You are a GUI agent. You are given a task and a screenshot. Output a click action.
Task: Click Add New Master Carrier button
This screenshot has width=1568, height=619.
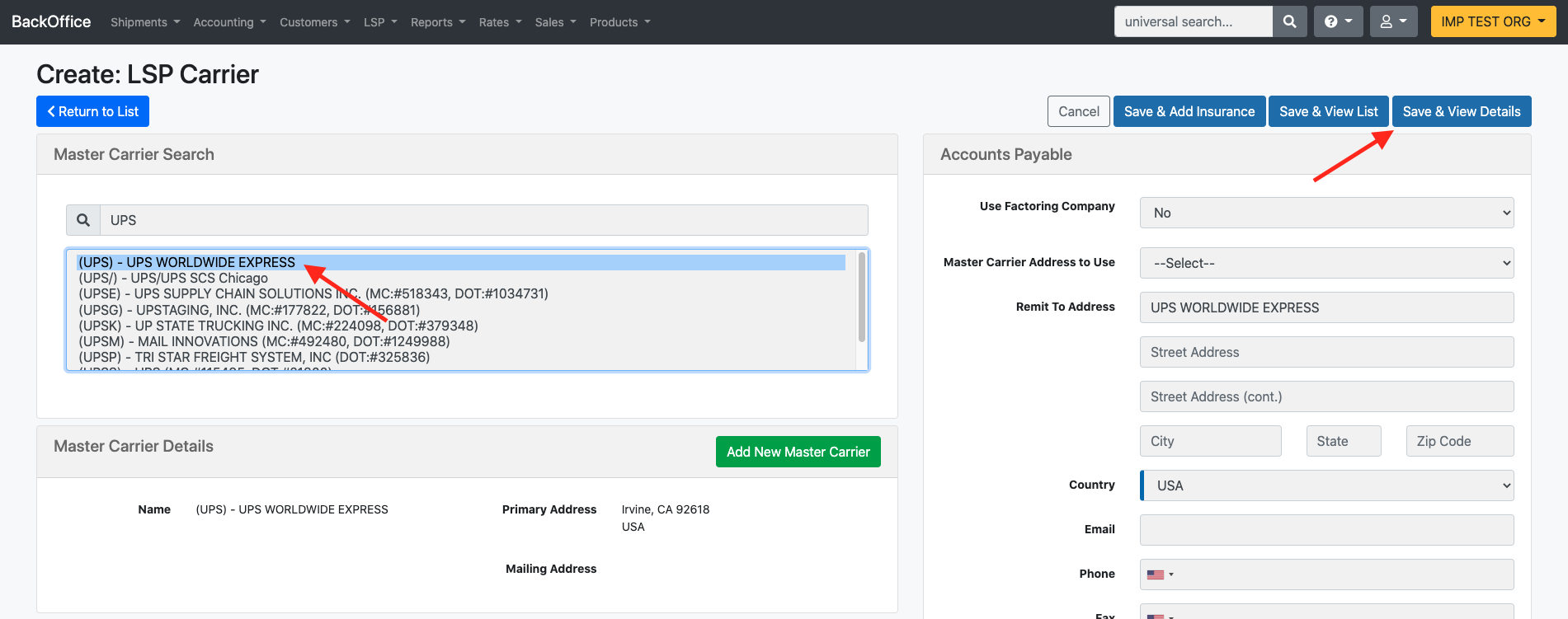point(798,452)
